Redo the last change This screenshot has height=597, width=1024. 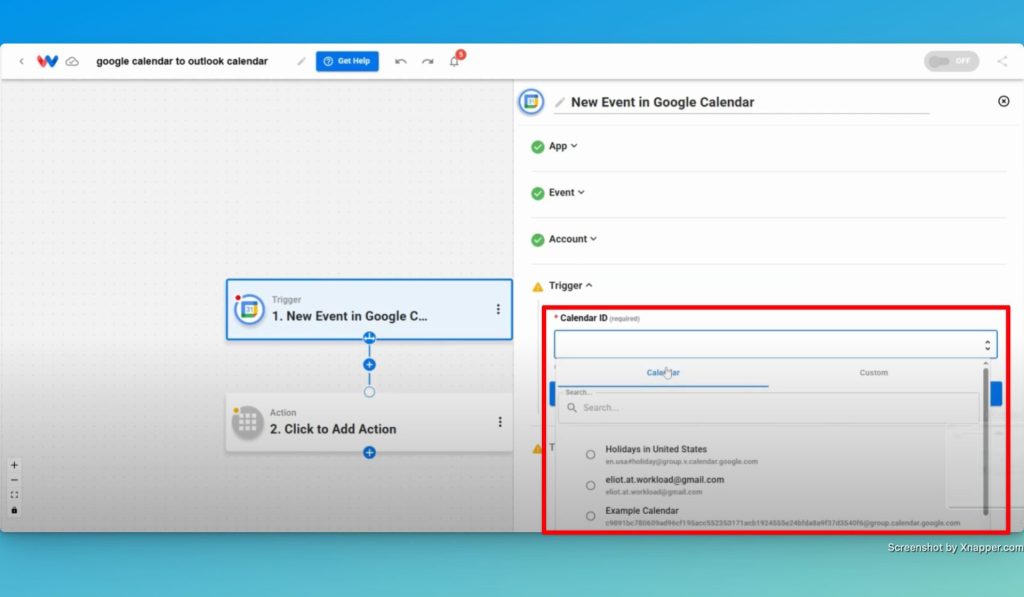pyautogui.click(x=427, y=61)
